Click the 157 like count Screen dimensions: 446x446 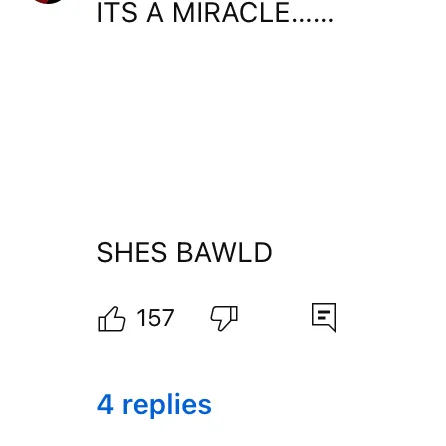point(155,318)
